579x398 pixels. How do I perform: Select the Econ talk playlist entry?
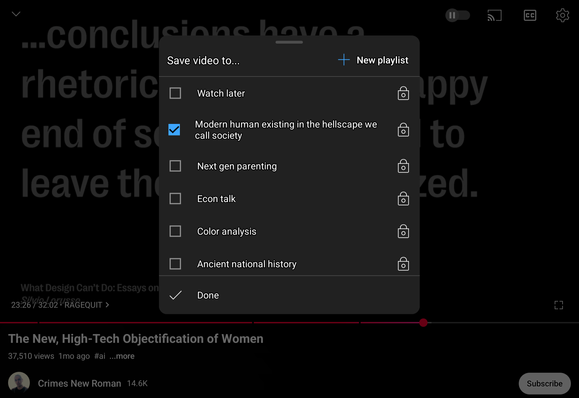point(289,199)
